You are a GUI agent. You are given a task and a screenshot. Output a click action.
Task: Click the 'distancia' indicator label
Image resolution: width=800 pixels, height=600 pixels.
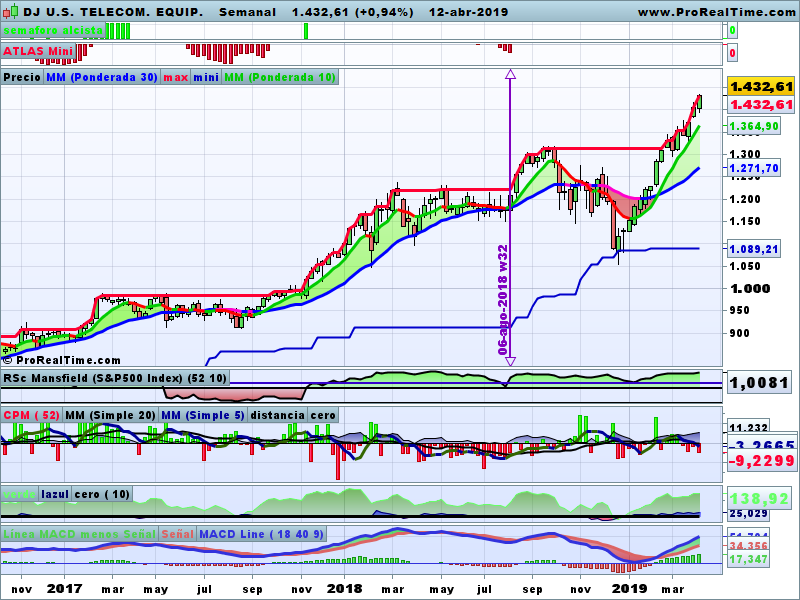pos(278,415)
